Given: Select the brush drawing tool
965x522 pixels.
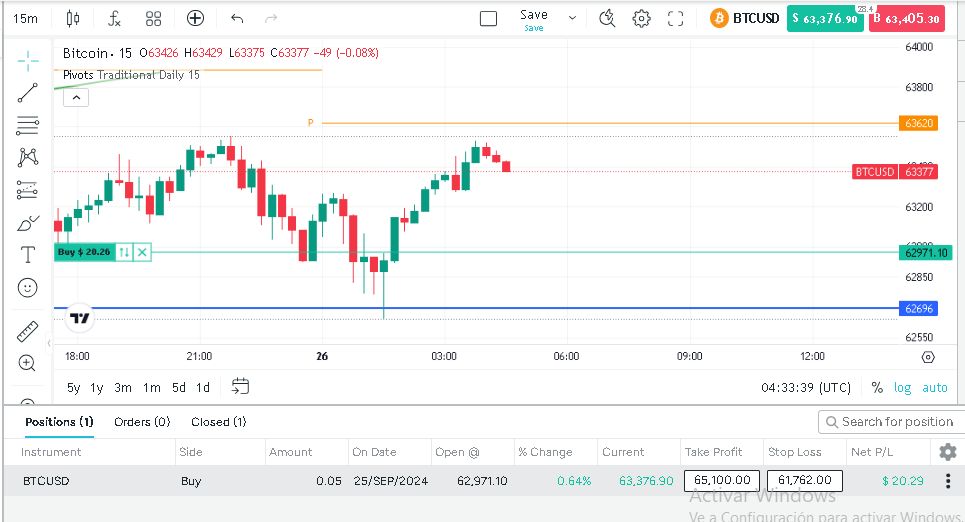Looking at the screenshot, I should tap(28, 223).
